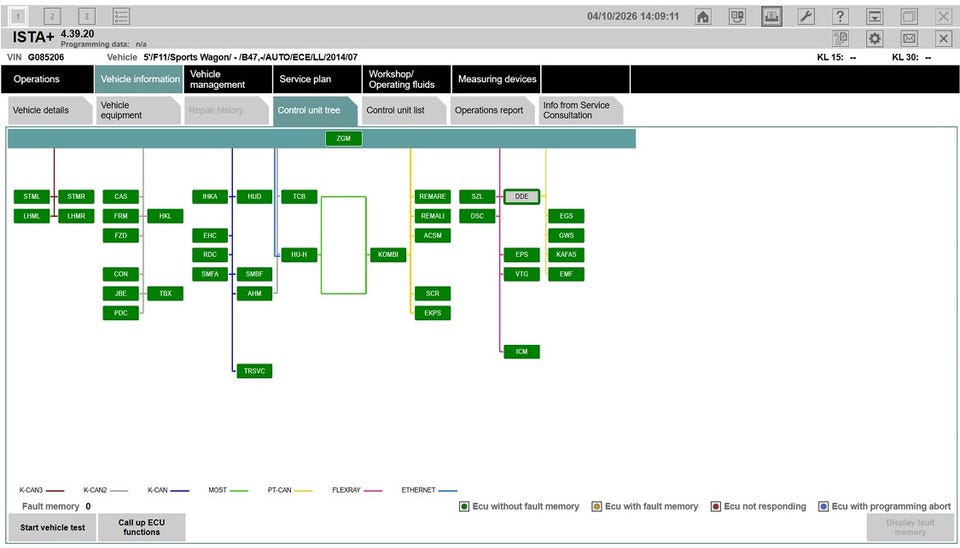This screenshot has width=960, height=548.
Task: Select the TCB control unit
Action: click(x=299, y=197)
